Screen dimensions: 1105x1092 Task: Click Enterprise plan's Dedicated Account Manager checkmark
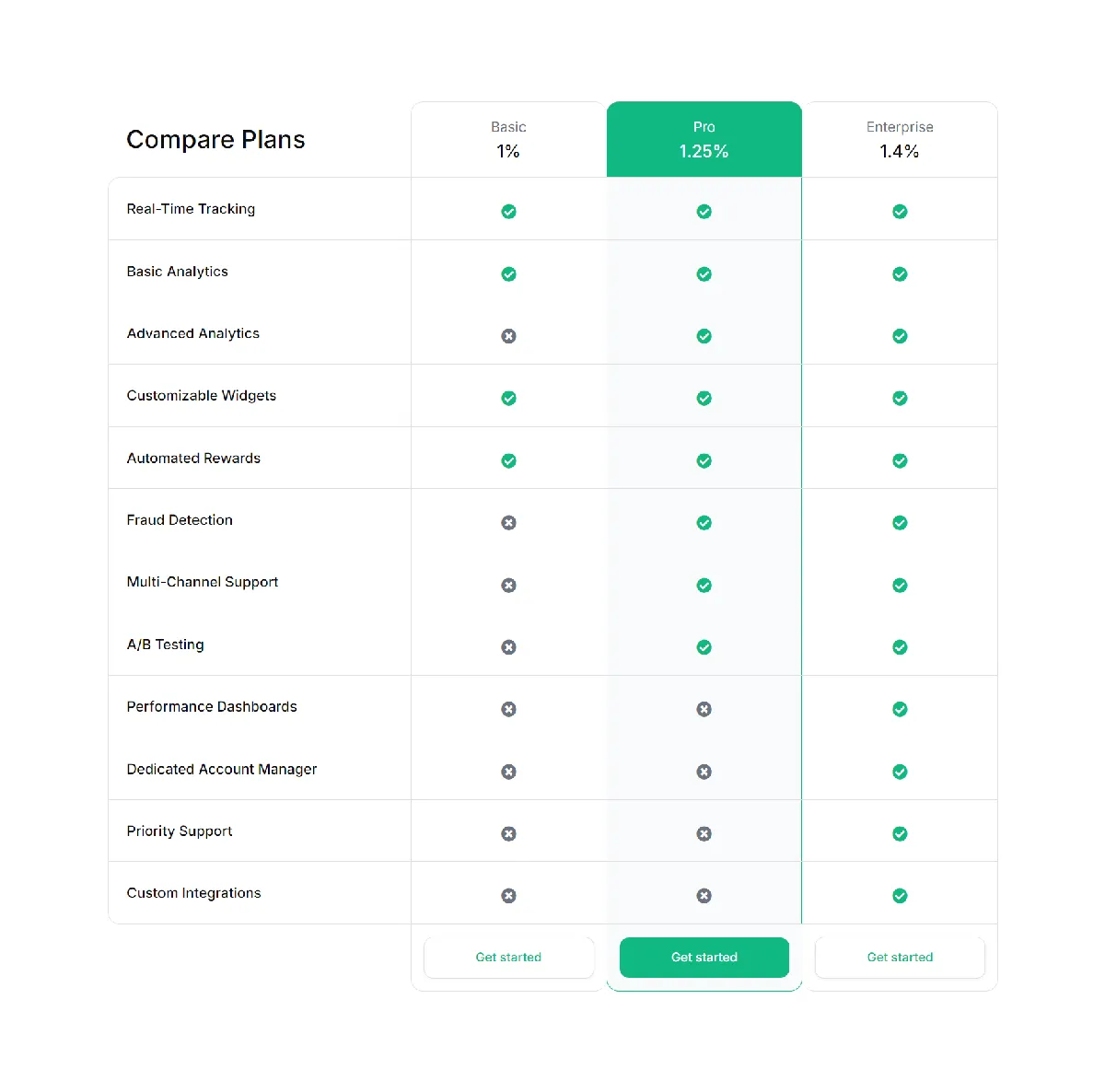(900, 772)
